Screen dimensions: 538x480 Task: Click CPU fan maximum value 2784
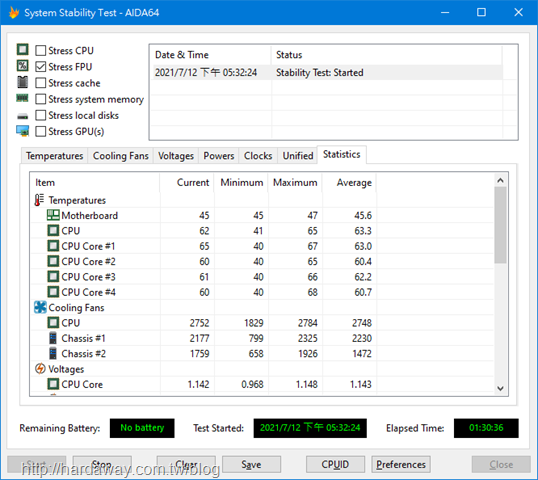pyautogui.click(x=307, y=323)
